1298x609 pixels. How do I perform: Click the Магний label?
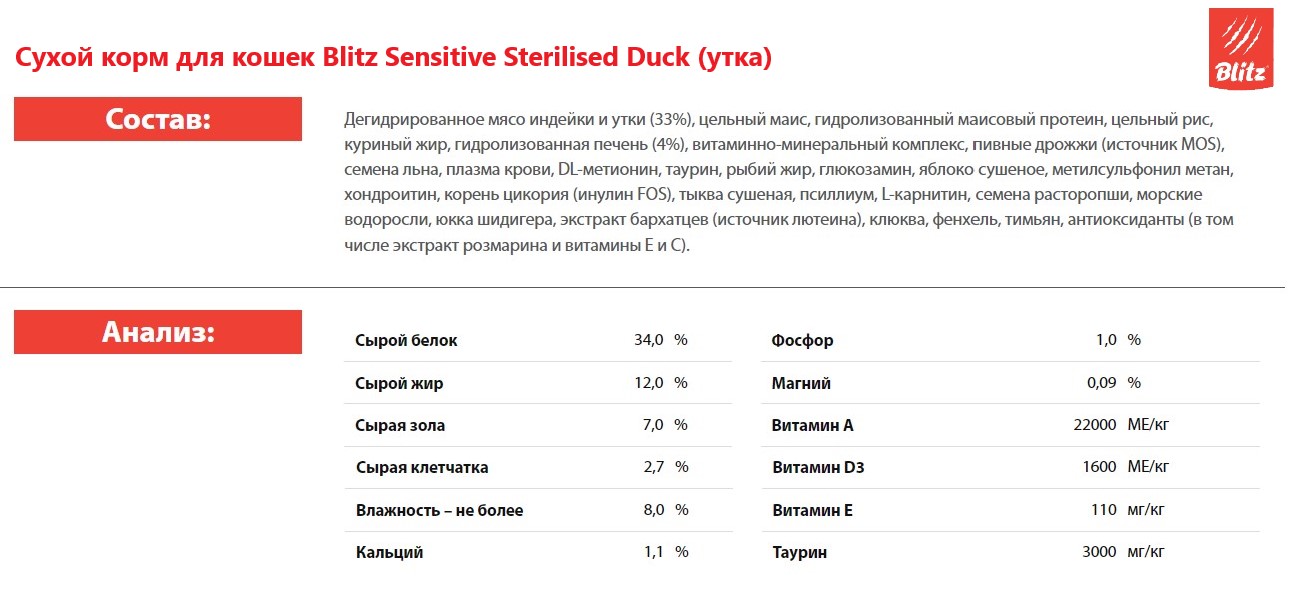click(x=801, y=383)
